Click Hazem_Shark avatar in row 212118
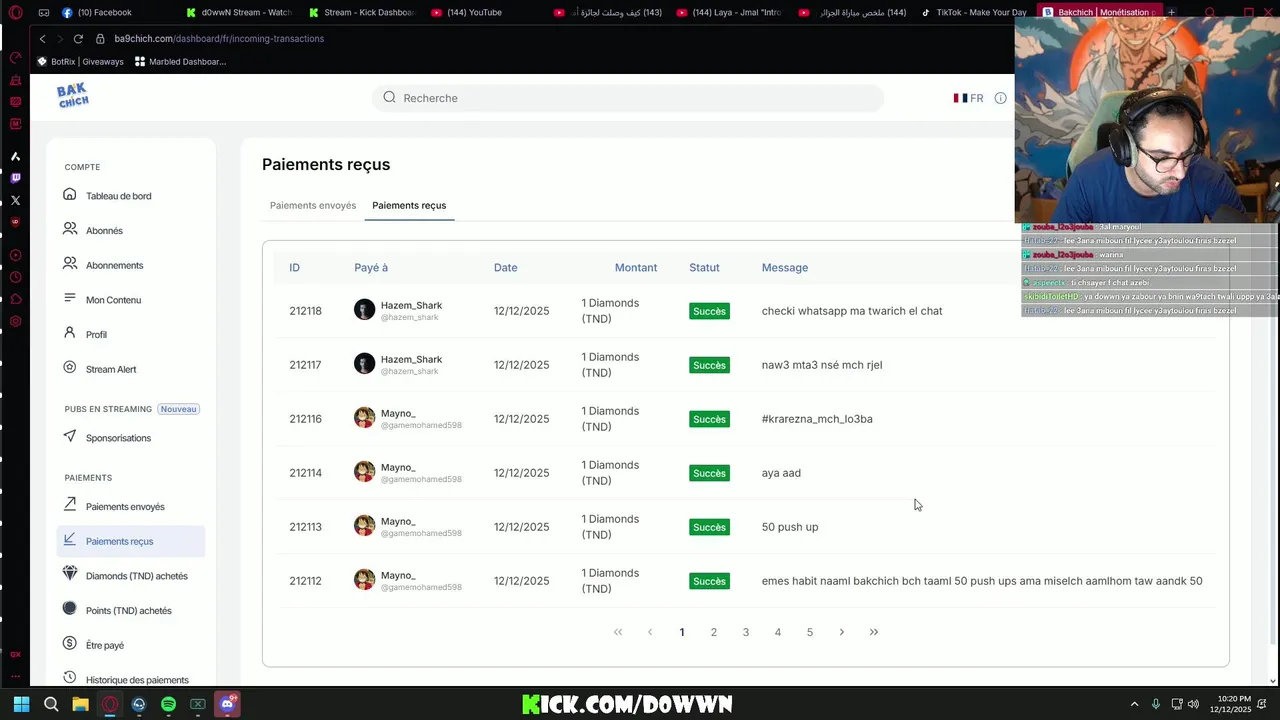Viewport: 1280px width, 720px height. [x=364, y=310]
